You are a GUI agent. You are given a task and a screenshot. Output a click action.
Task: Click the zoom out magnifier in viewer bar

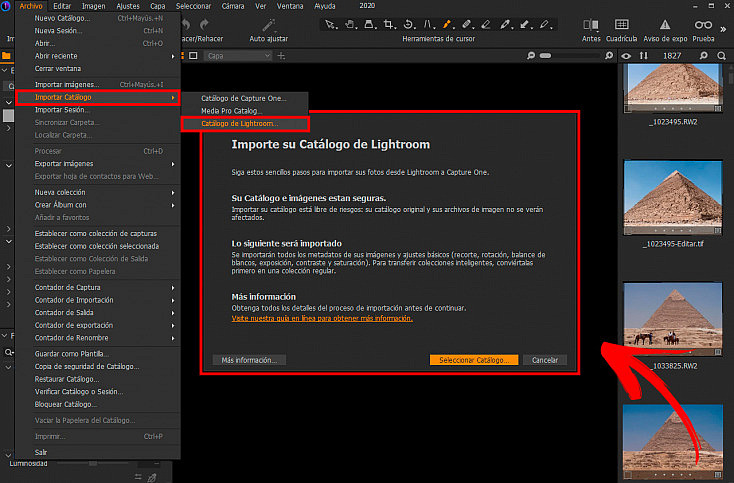[530, 56]
